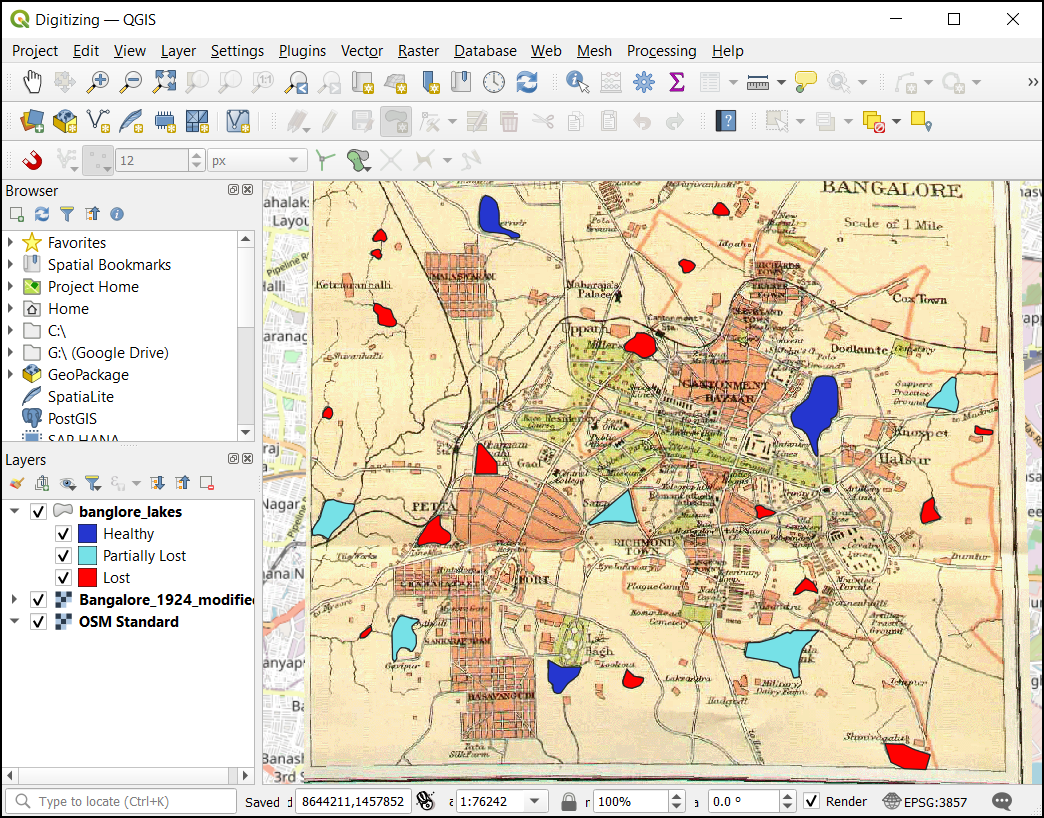Click the Browser filter funnel icon
Viewport: 1044px width, 818px height.
click(x=67, y=214)
